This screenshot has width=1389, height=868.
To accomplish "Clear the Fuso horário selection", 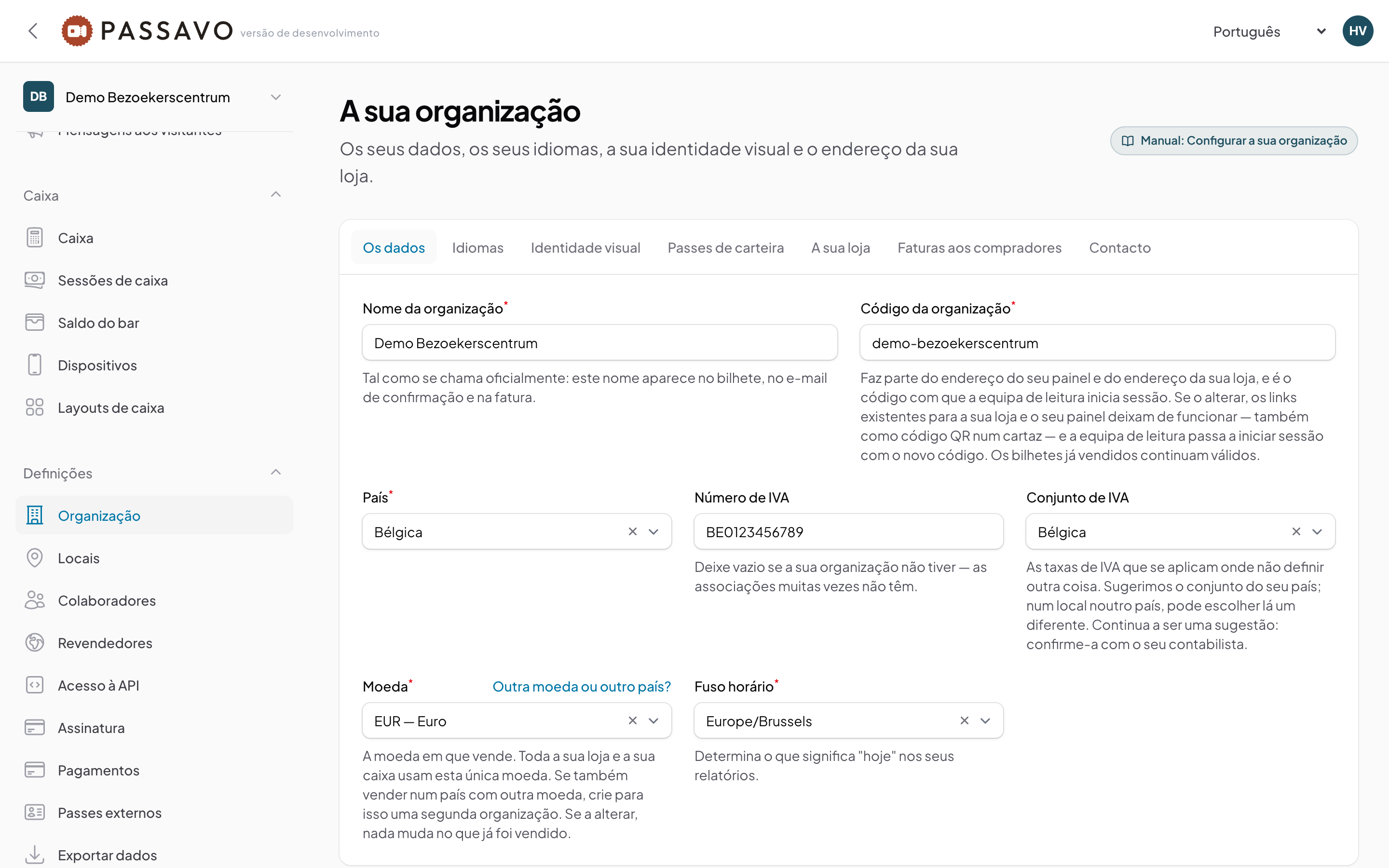I will tap(964, 720).
